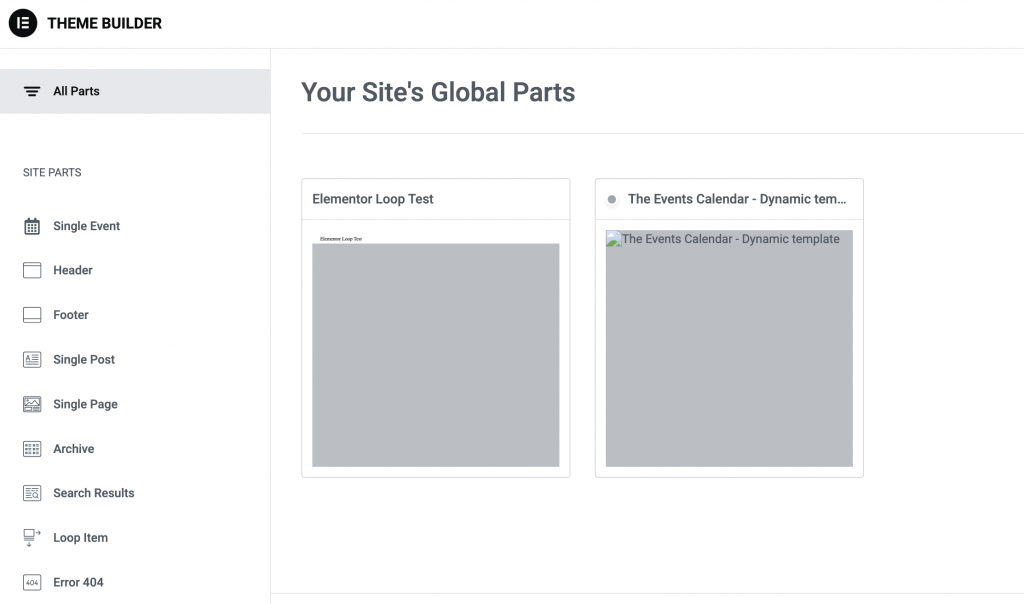Open The Events Calendar card title
The width and height of the screenshot is (1024, 604).
click(737, 199)
